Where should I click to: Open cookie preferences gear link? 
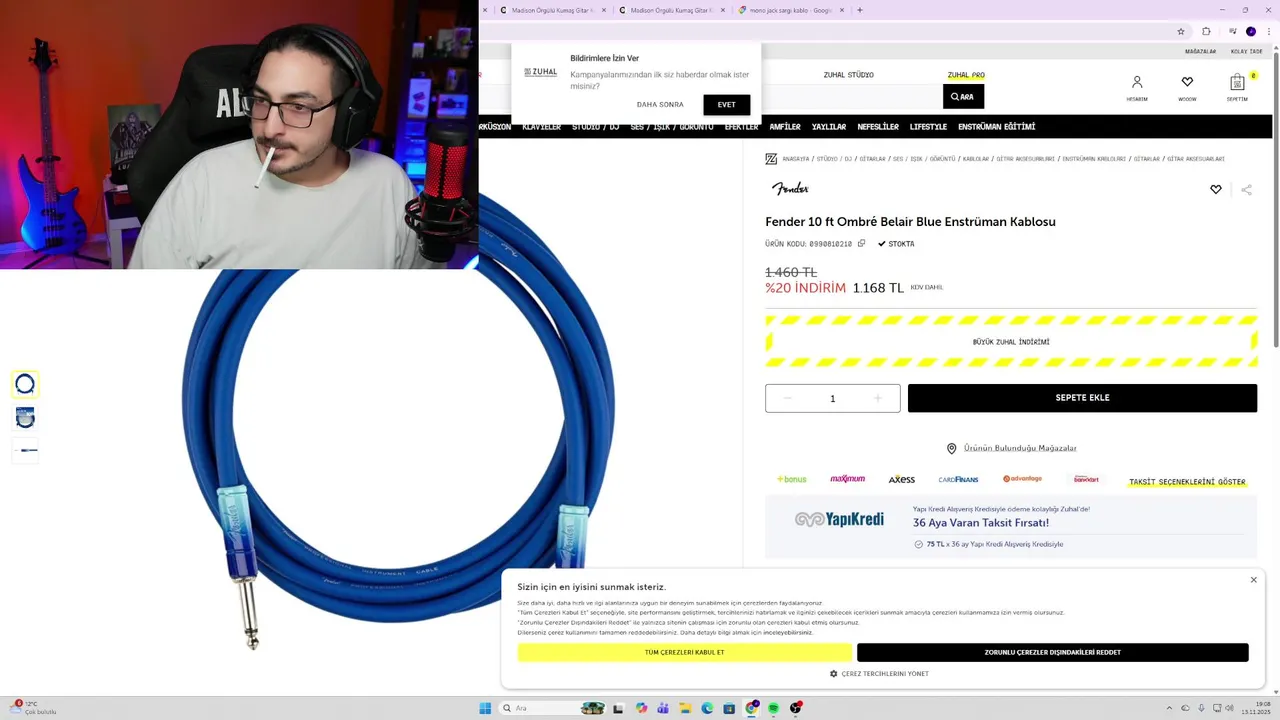(879, 674)
